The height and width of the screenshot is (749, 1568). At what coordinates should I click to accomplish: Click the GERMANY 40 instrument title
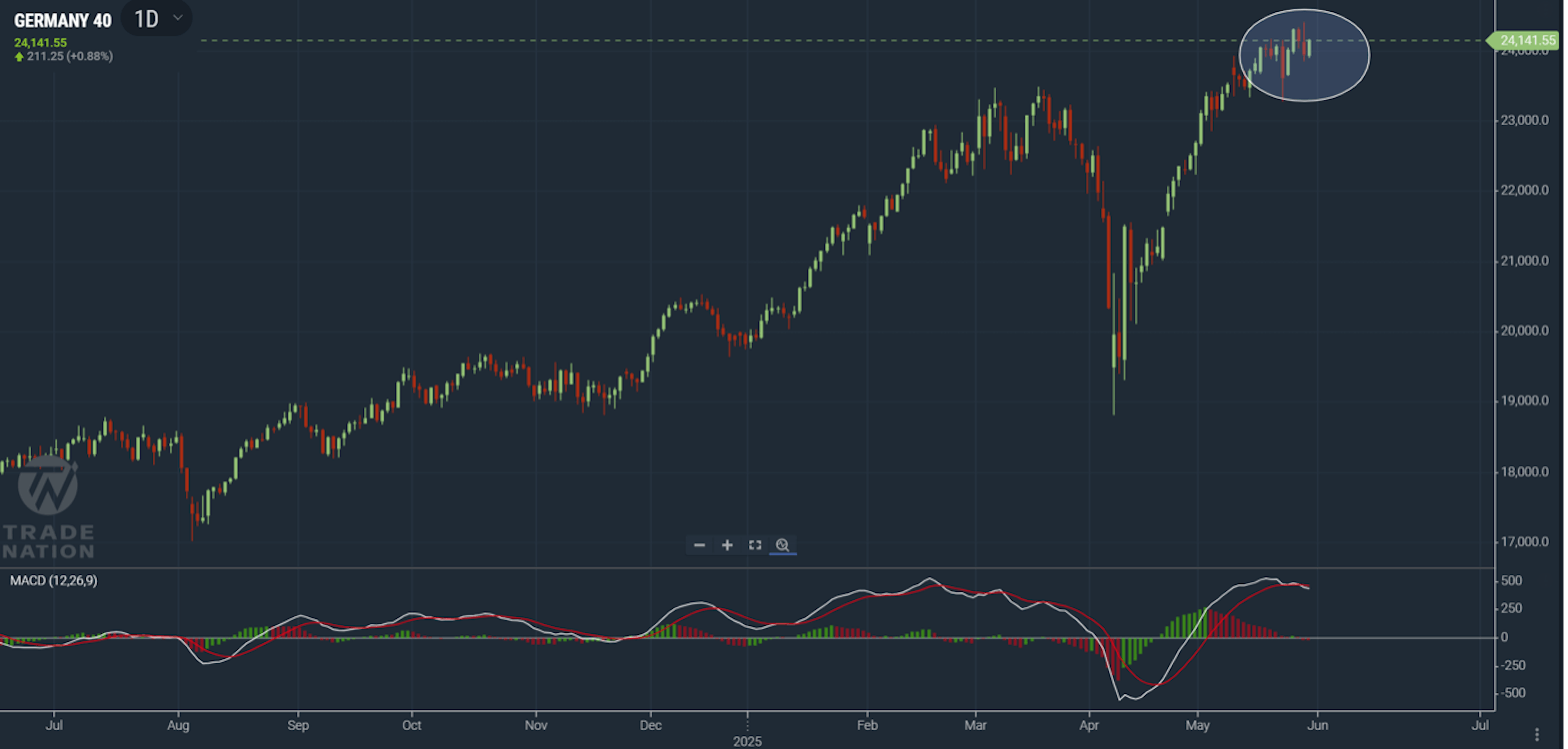tap(63, 21)
